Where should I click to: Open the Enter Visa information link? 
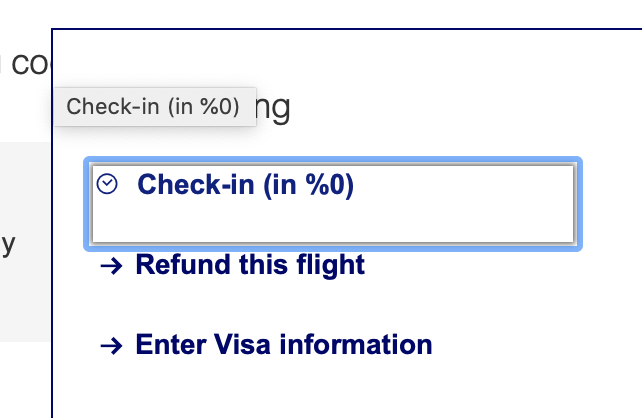coord(283,345)
